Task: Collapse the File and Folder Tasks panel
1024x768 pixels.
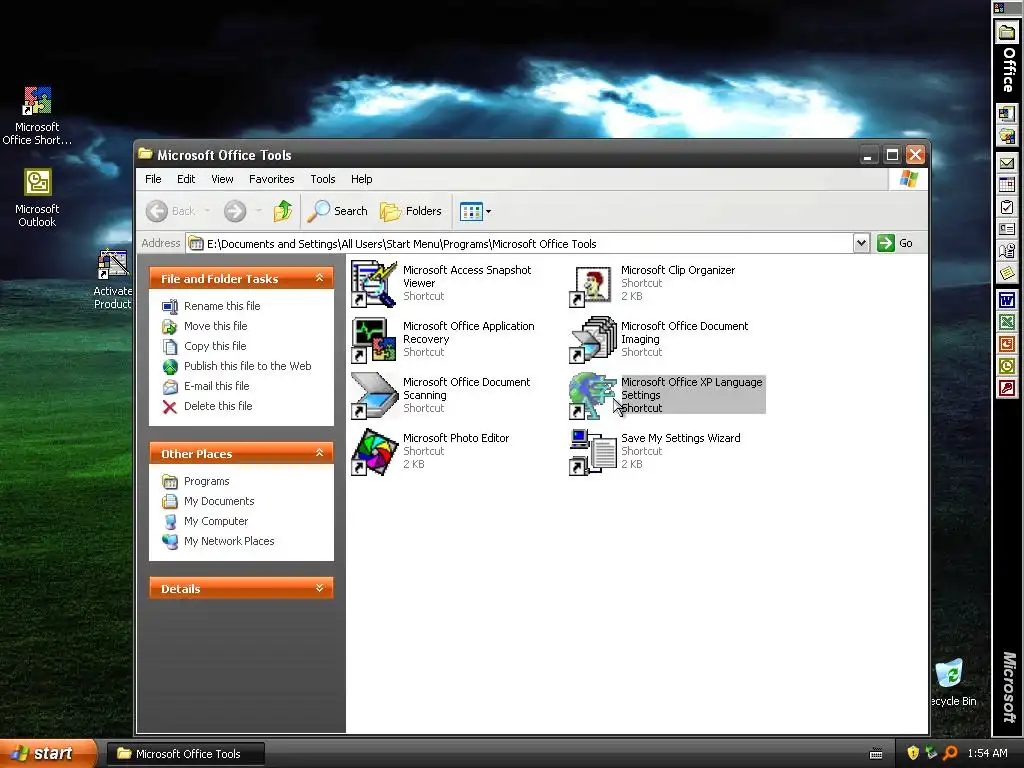Action: click(x=319, y=278)
